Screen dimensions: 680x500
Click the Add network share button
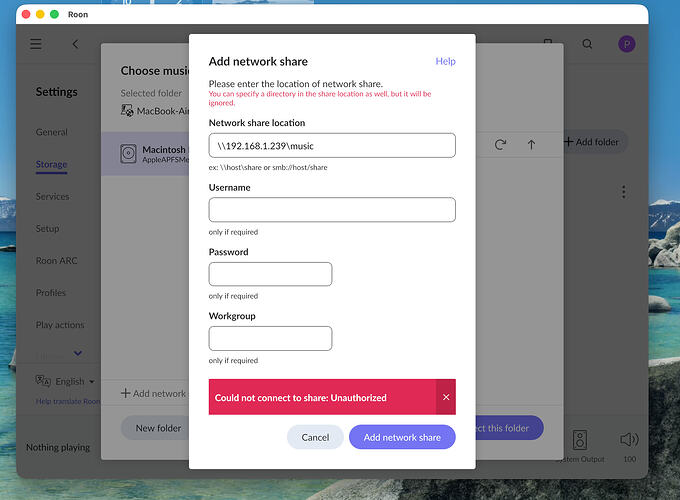(x=402, y=437)
